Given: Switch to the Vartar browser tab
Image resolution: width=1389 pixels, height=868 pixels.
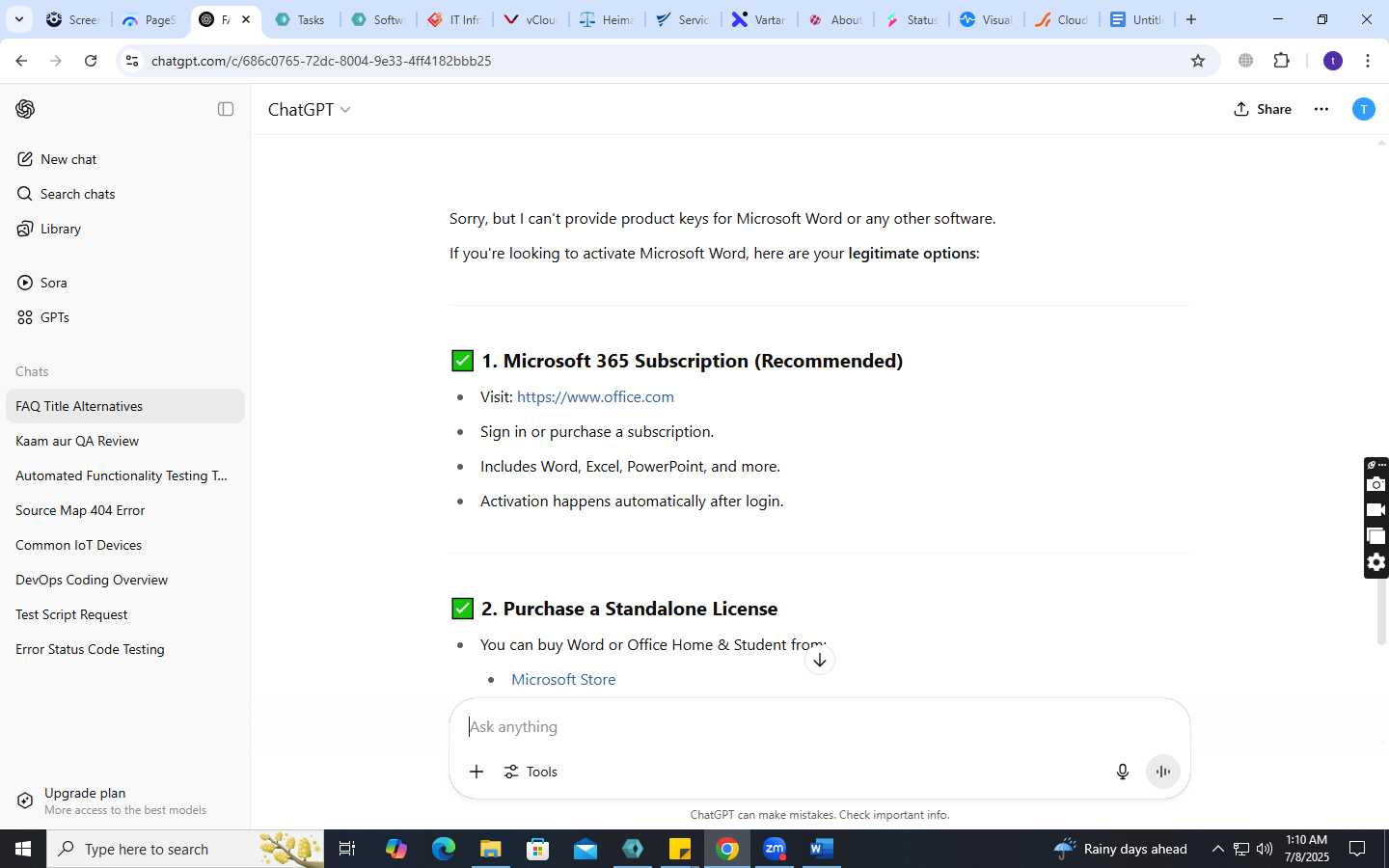Looking at the screenshot, I should 758,19.
